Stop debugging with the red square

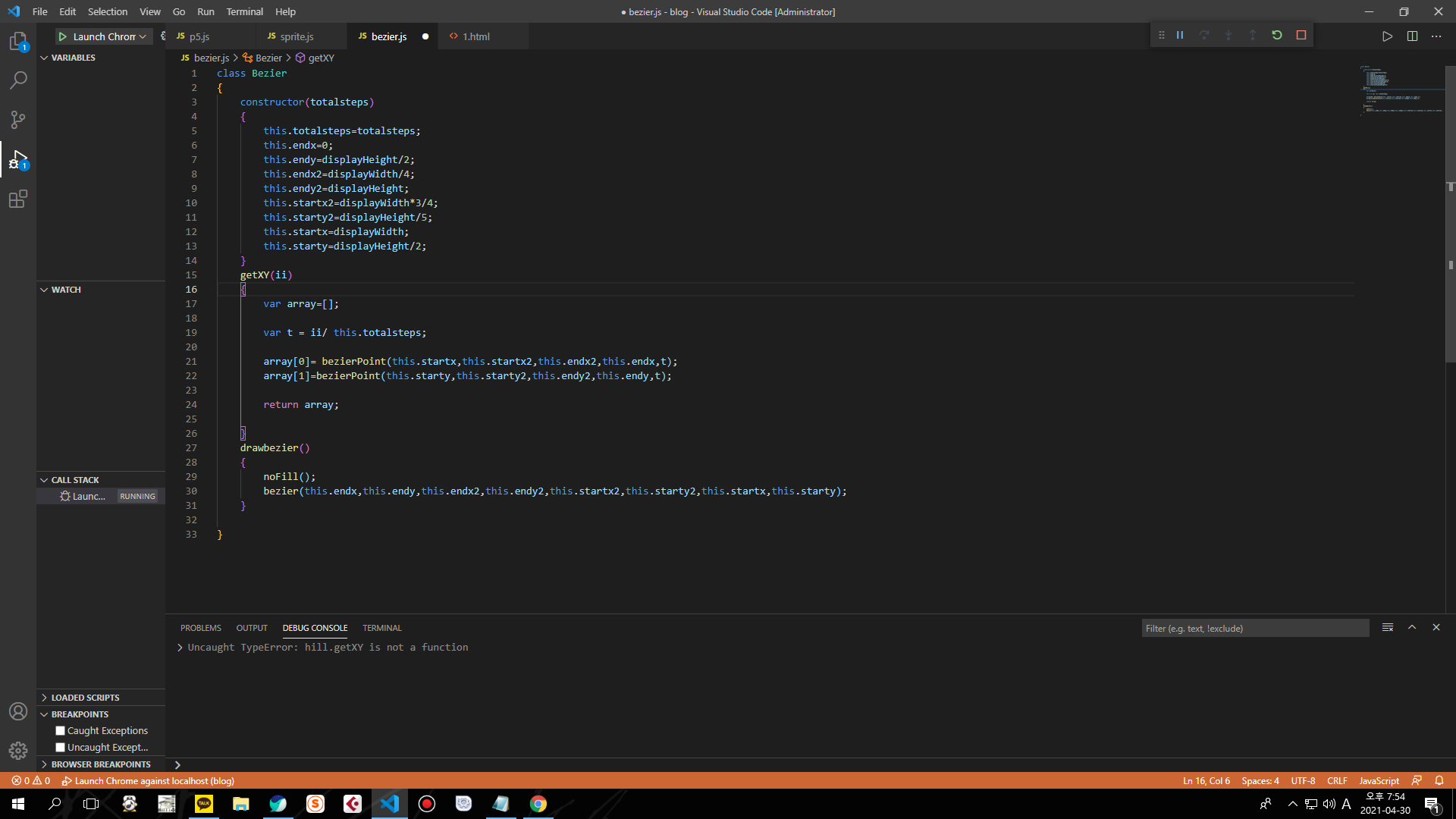[x=1301, y=36]
